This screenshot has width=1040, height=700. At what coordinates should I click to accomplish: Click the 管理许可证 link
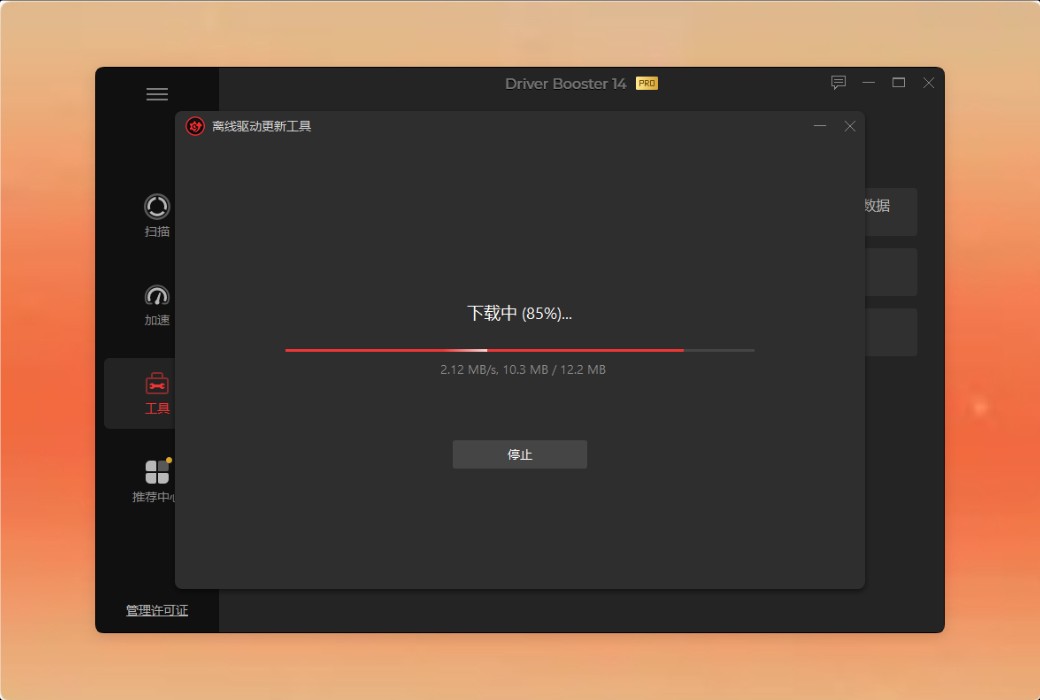click(x=157, y=610)
